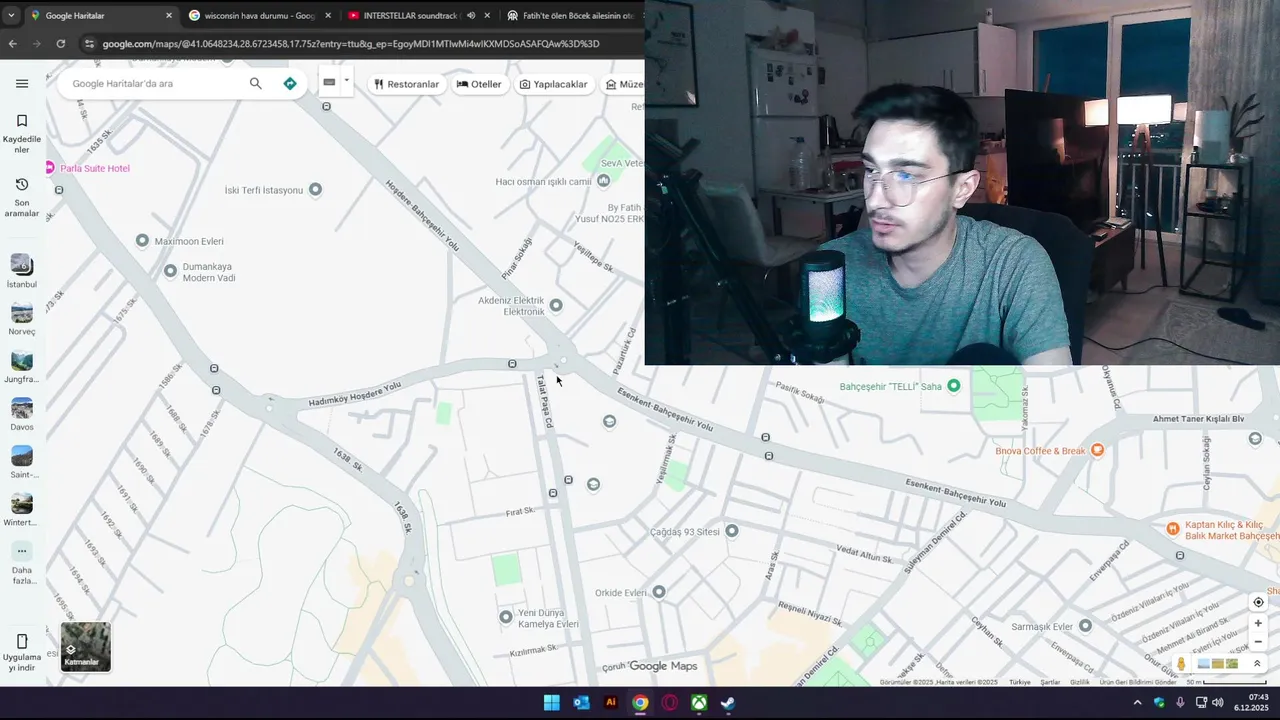Filter by Oteller chip
1280x720 pixels.
click(x=479, y=84)
